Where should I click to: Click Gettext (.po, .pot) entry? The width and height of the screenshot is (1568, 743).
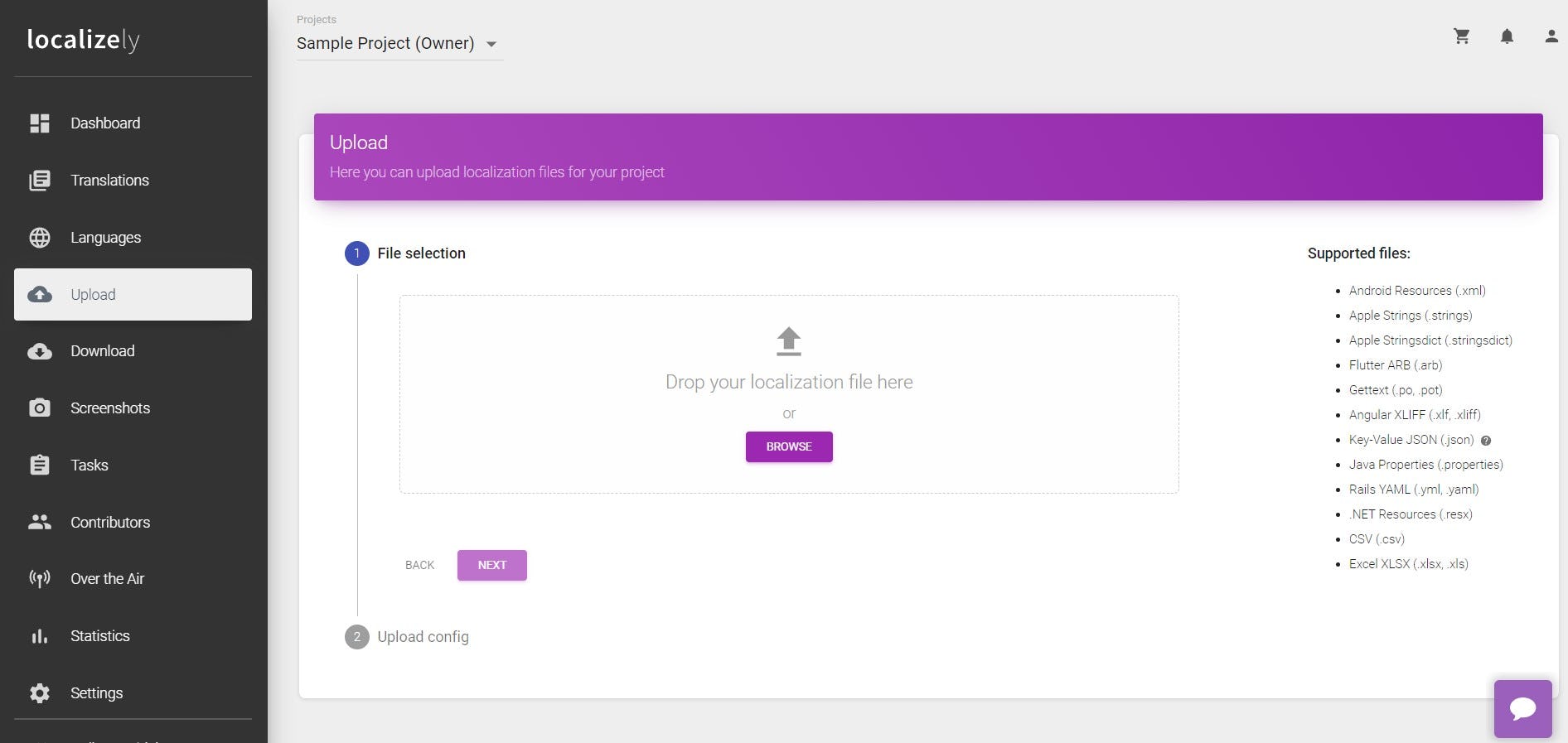[x=1396, y=390]
